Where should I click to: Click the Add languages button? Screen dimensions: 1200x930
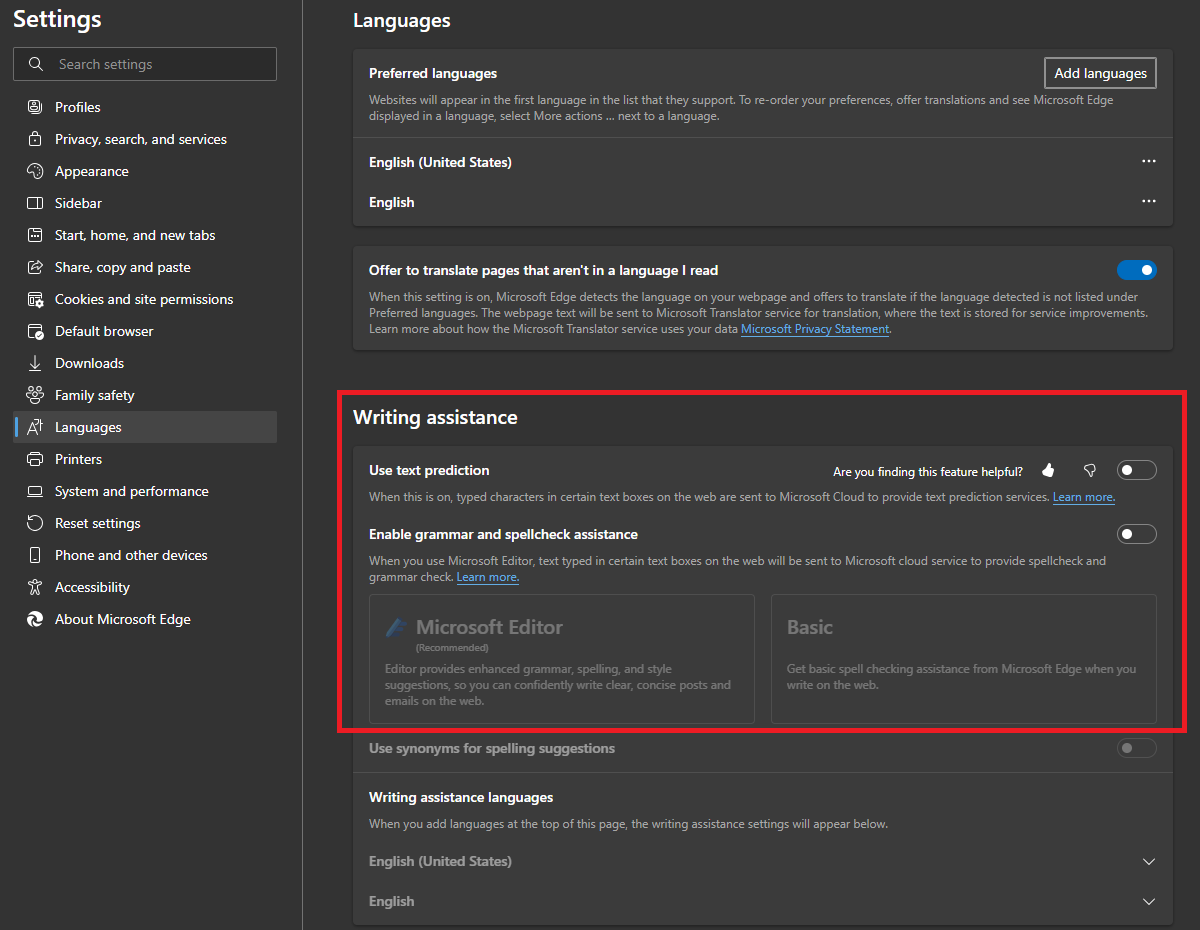point(1100,73)
